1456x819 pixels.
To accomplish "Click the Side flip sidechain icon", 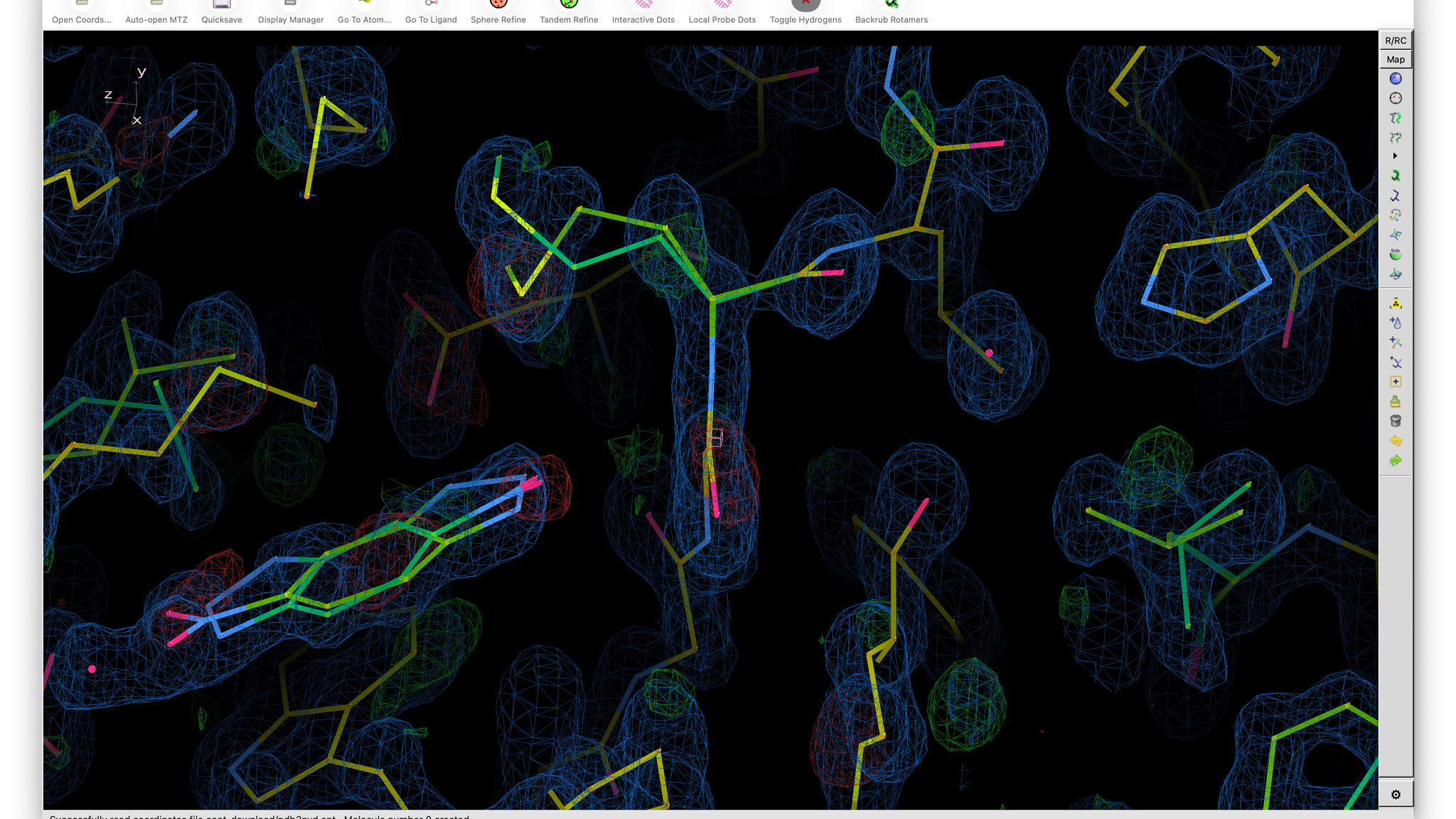I will [x=1396, y=254].
